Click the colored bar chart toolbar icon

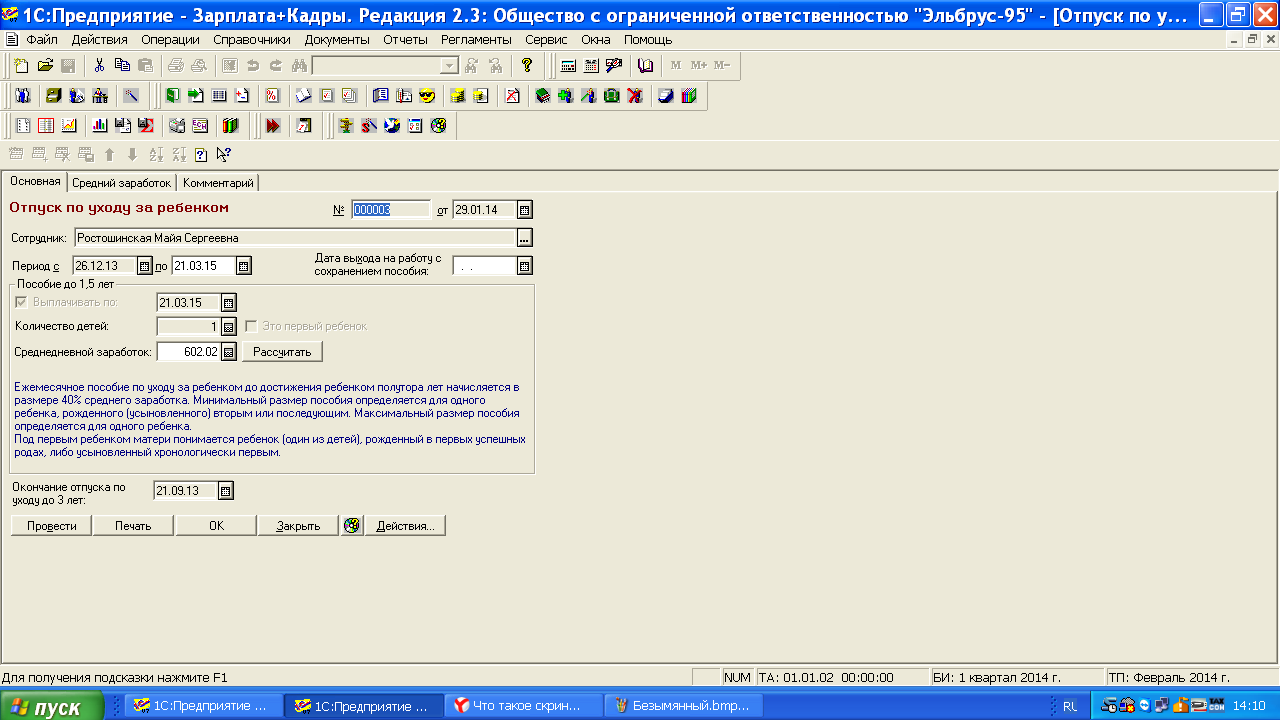(x=100, y=126)
